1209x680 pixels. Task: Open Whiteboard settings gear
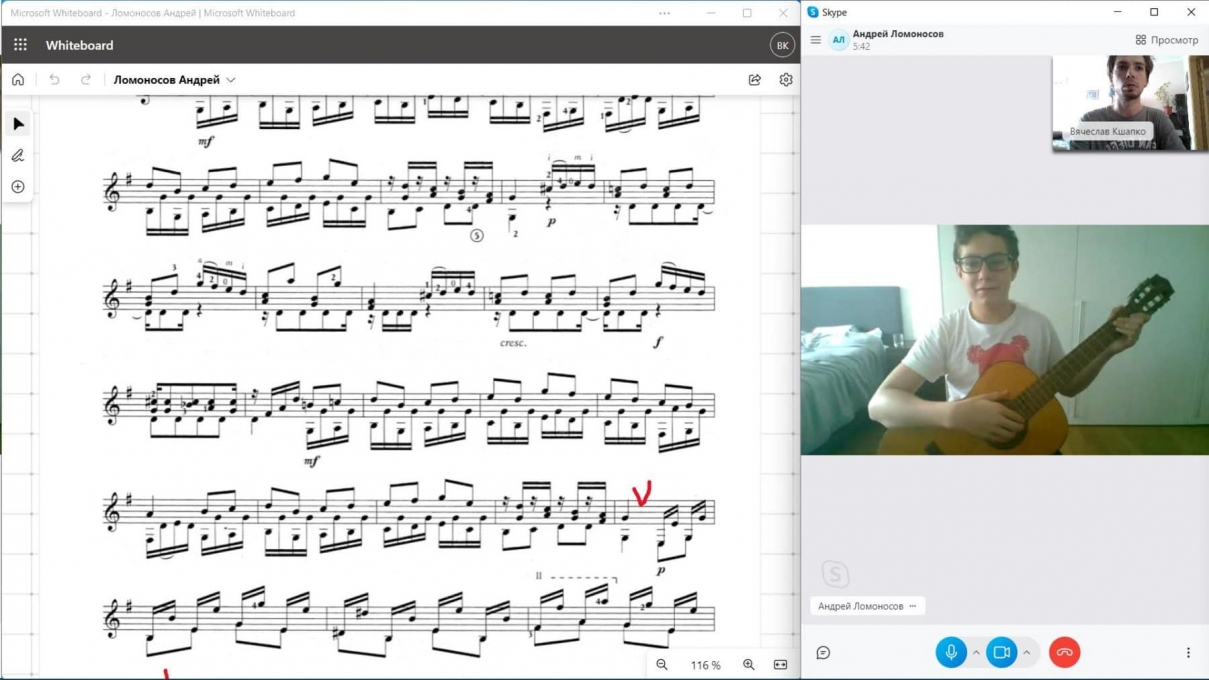click(786, 80)
